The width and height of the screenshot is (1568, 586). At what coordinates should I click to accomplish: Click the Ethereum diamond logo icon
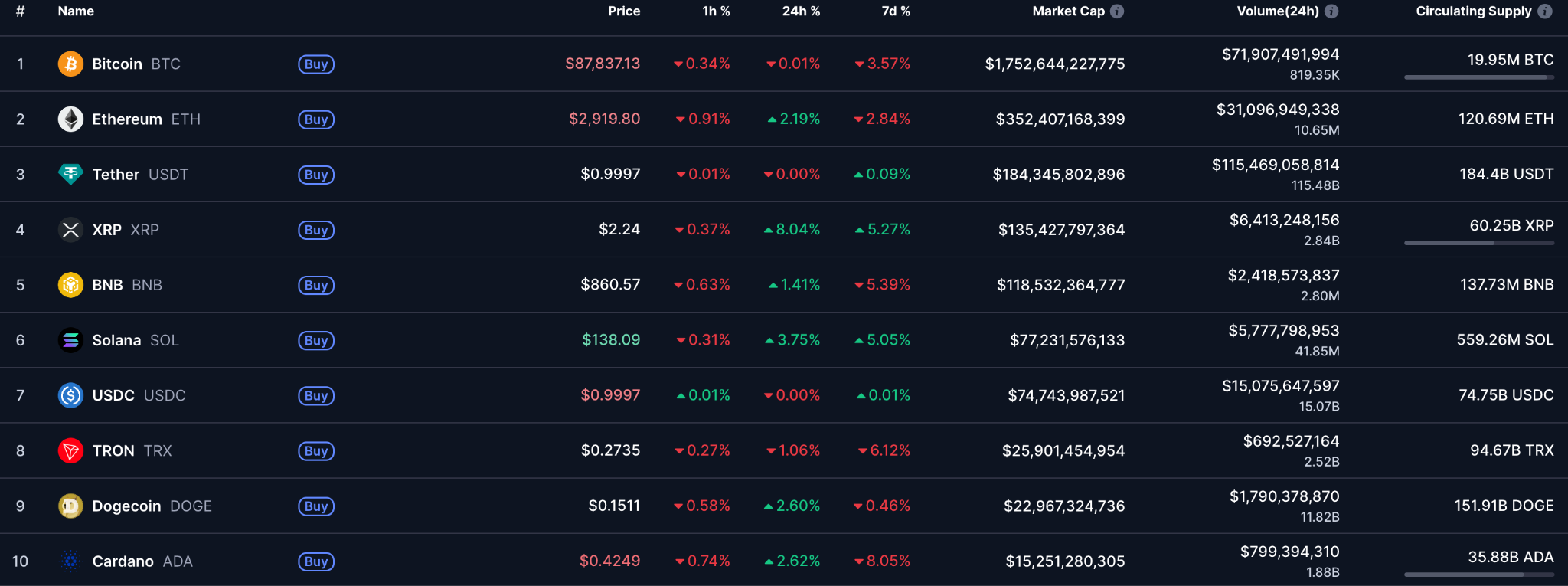[x=70, y=119]
